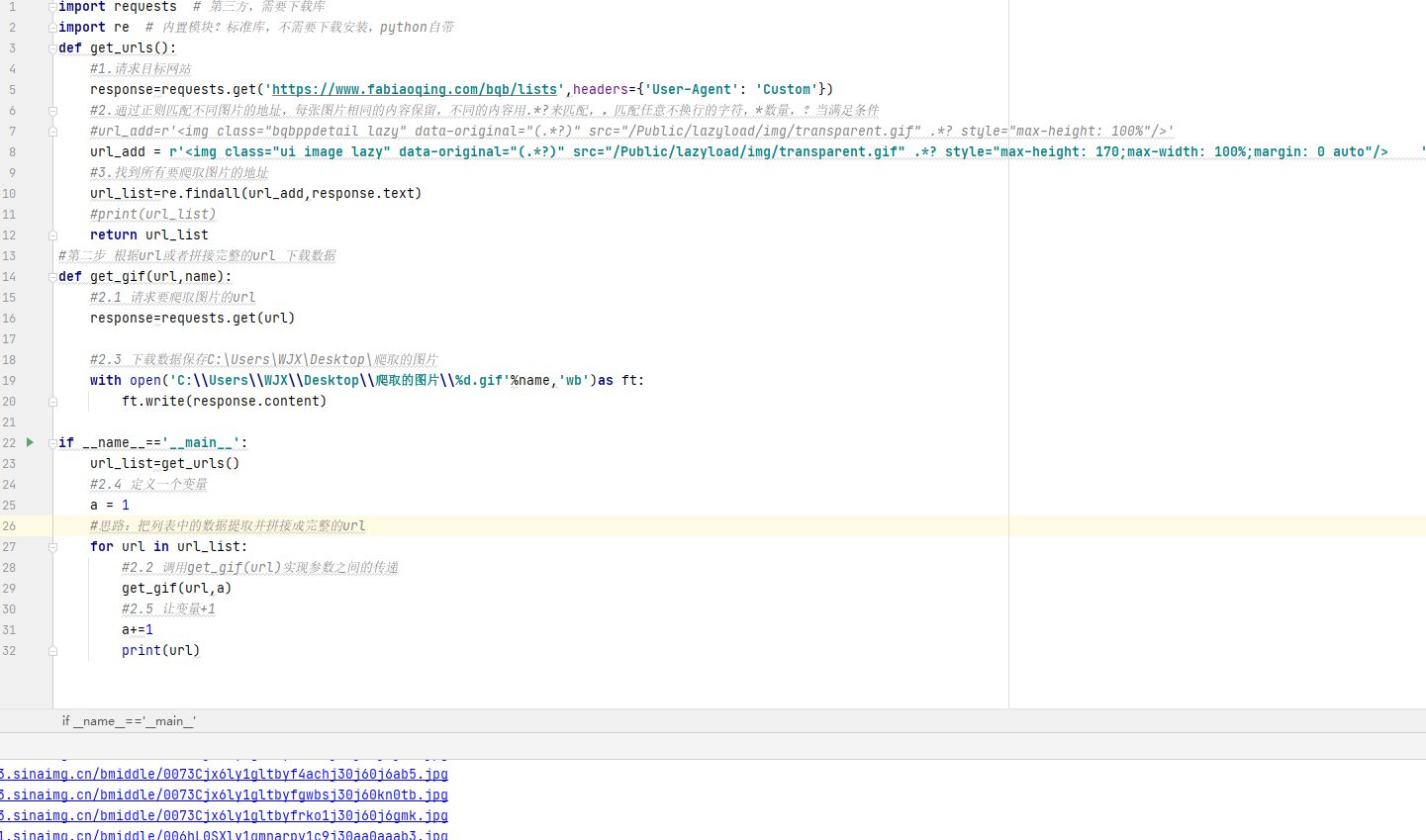
Task: Click 'response=requests.get(url)' on line 16
Action: point(193,318)
